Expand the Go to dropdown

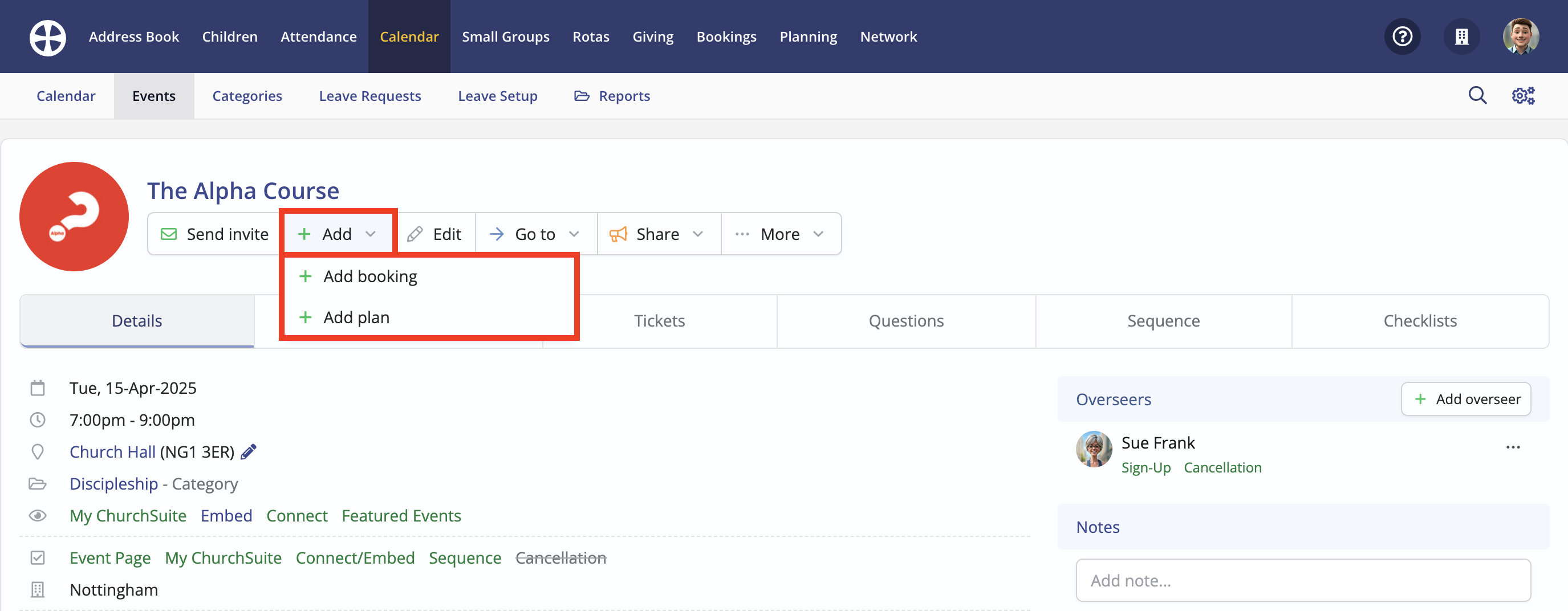pos(535,234)
